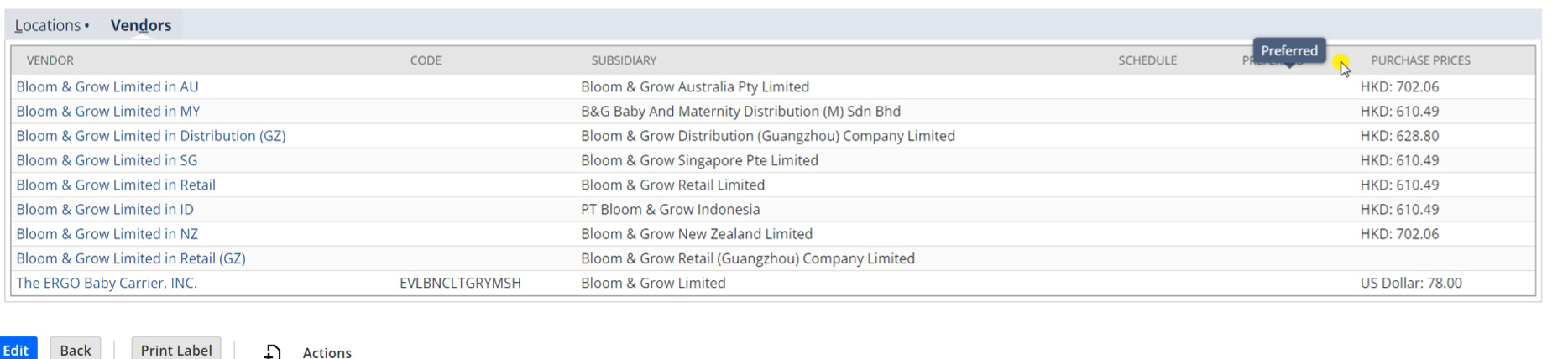The image size is (1568, 359).
Task: Open Bloom & Grow Limited in ID vendor
Action: [x=105, y=209]
